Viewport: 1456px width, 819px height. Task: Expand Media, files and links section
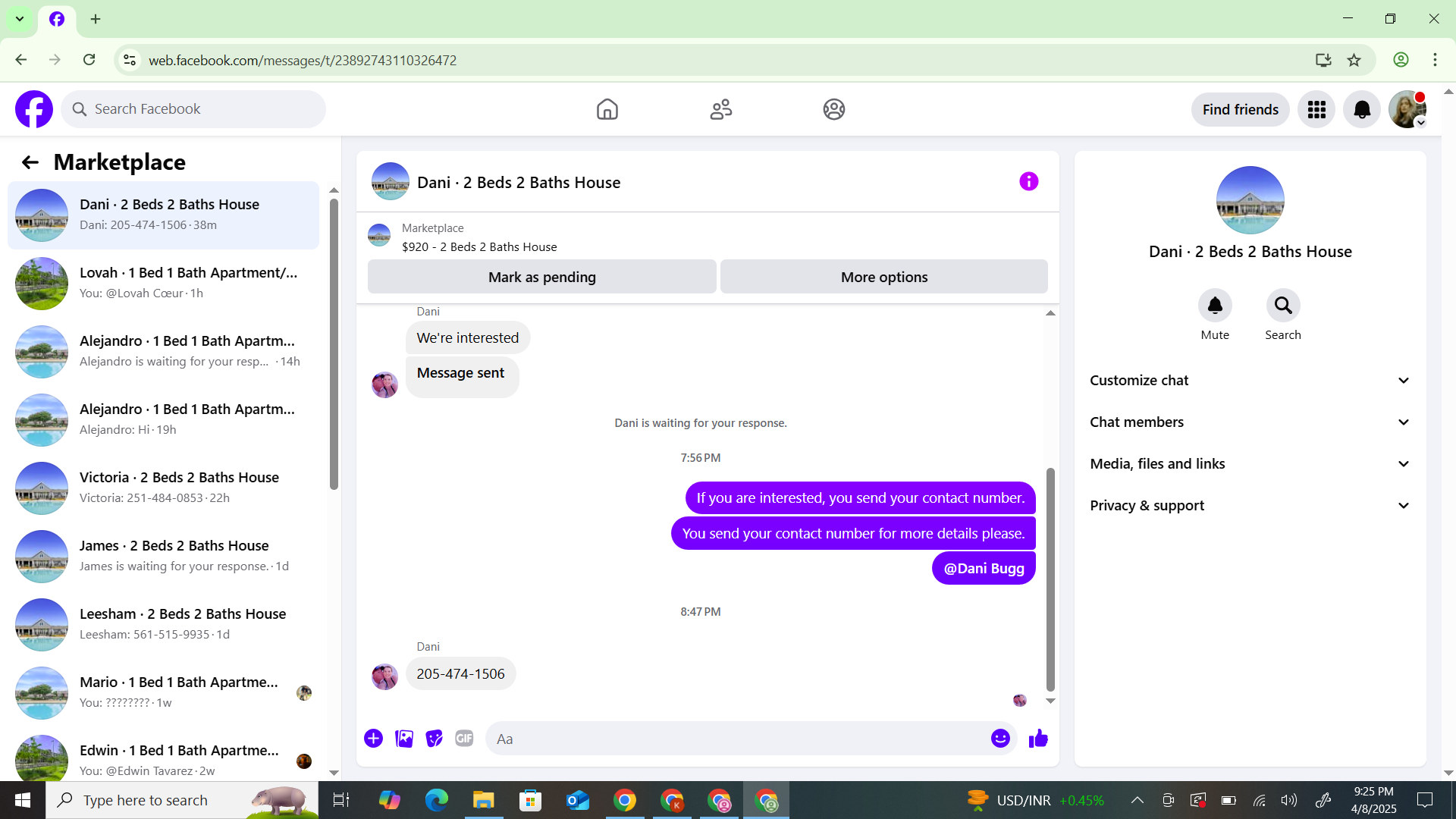point(1250,464)
